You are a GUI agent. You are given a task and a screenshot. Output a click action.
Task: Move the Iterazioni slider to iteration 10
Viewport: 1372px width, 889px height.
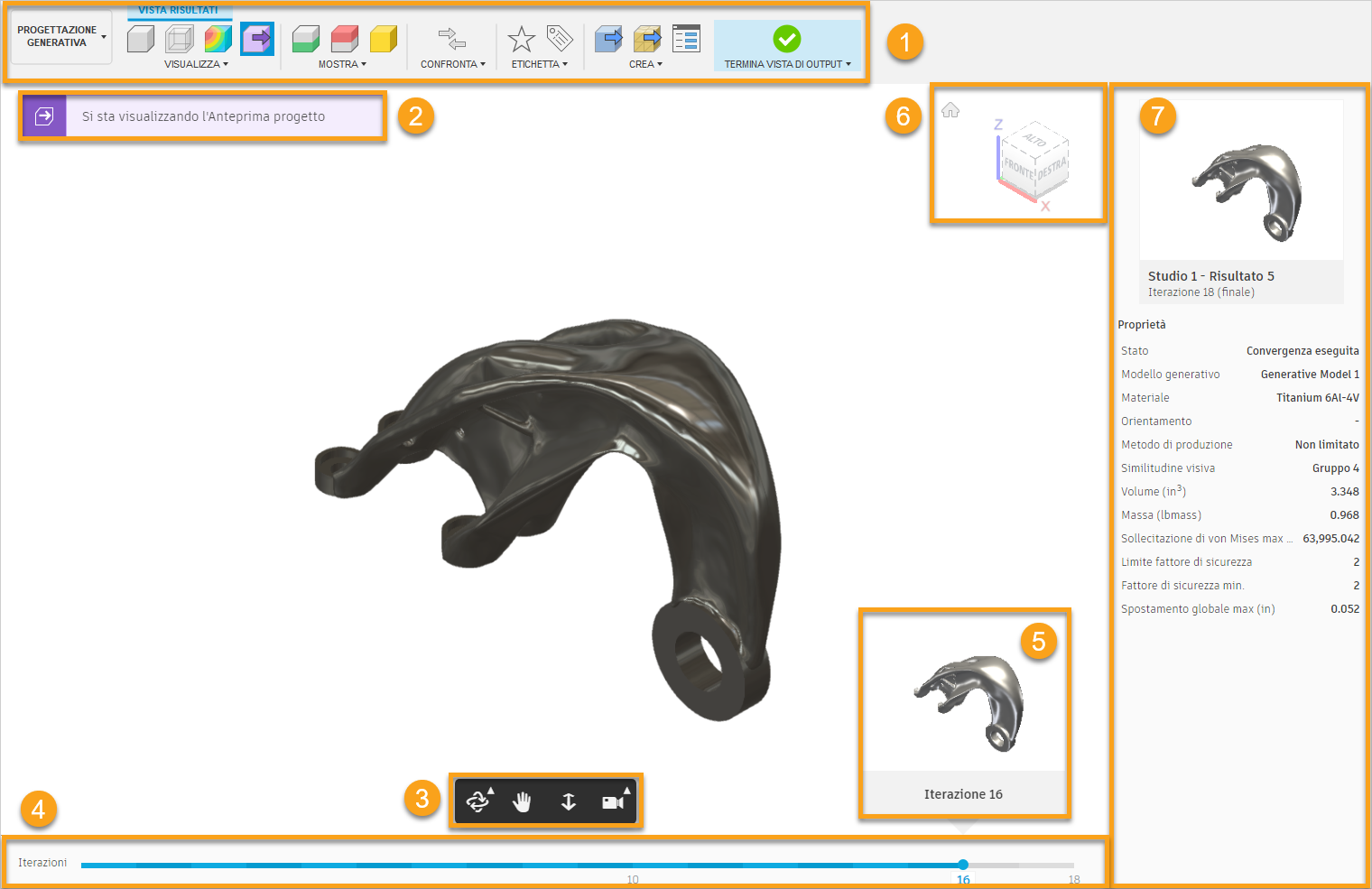point(633,864)
